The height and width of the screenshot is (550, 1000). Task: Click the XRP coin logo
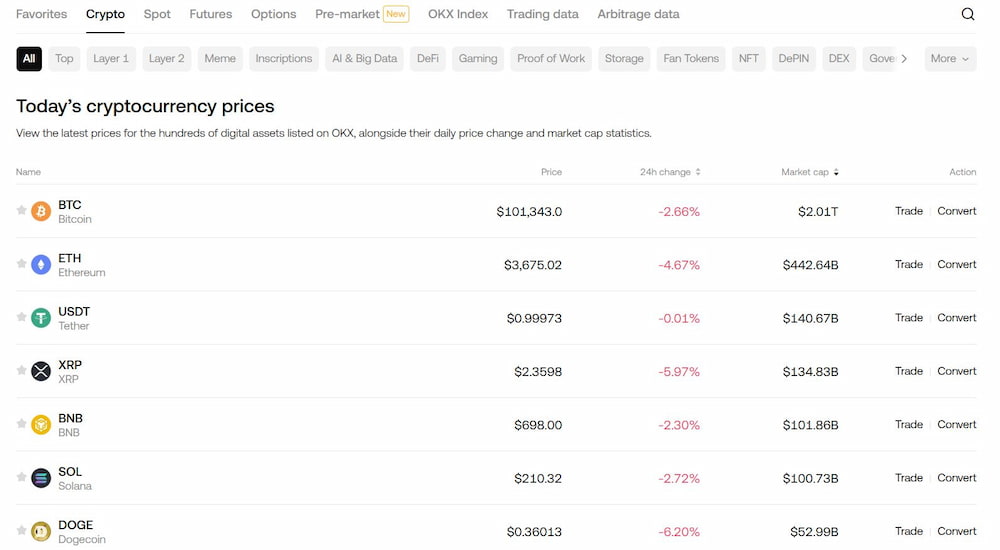click(x=41, y=371)
